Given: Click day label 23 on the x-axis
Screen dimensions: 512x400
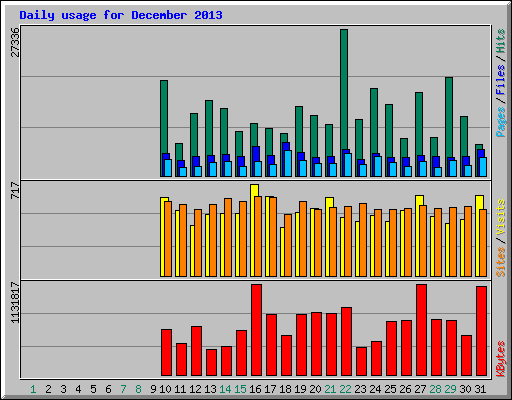Looking at the screenshot, I should click(x=360, y=389).
